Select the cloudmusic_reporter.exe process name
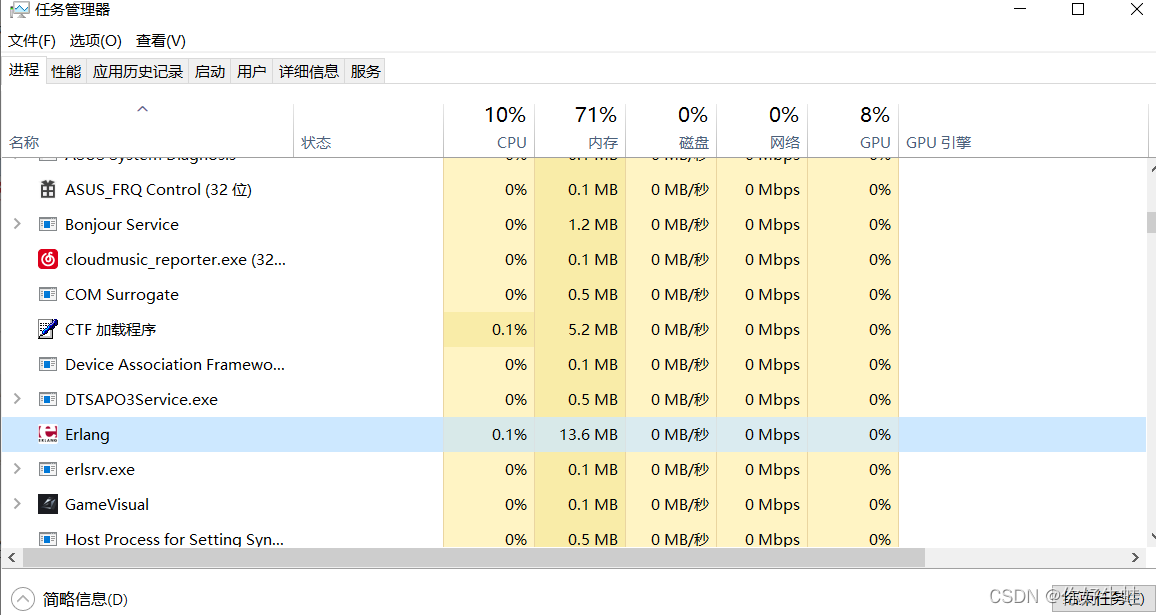The height and width of the screenshot is (615, 1156). [x=175, y=260]
